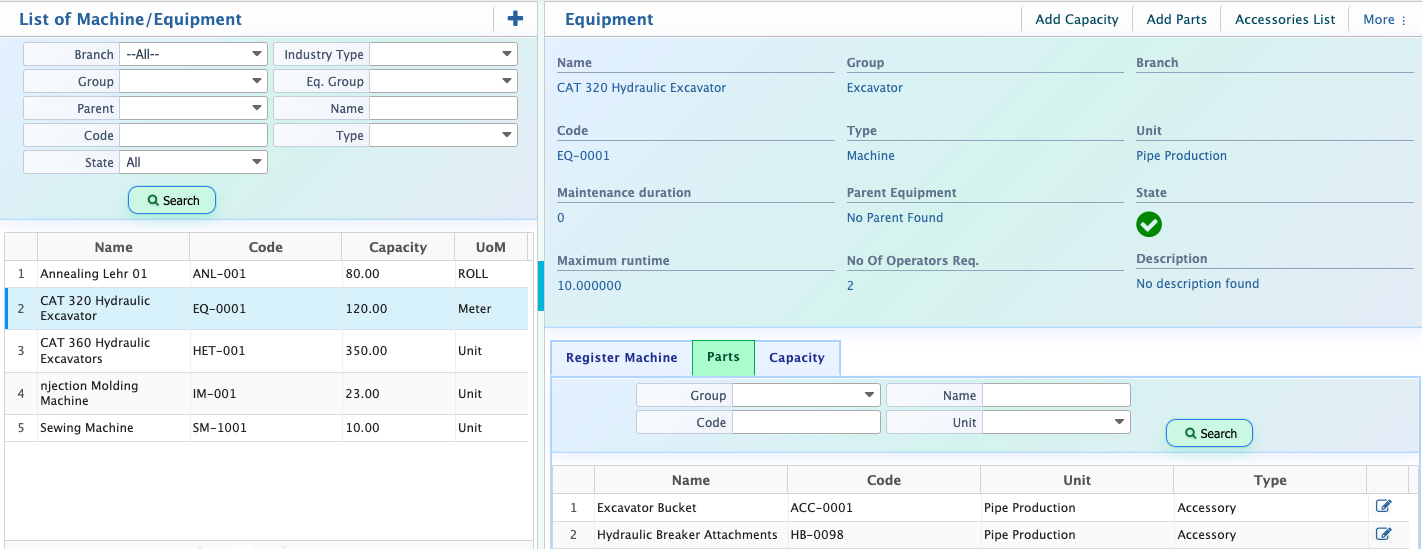Click part code HB-0098
The image size is (1422, 549).
pos(884,535)
